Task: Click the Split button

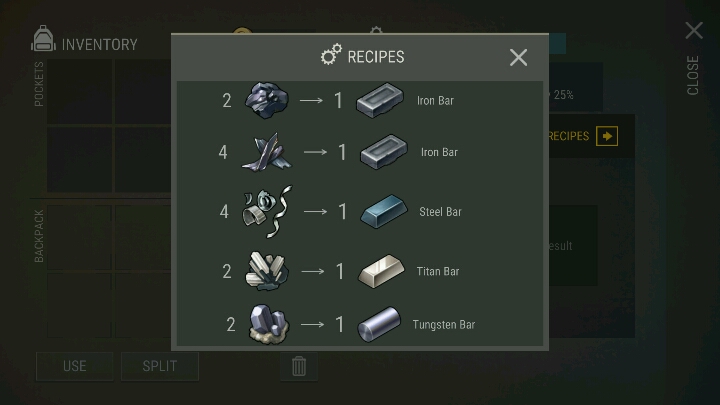Action: pos(160,366)
